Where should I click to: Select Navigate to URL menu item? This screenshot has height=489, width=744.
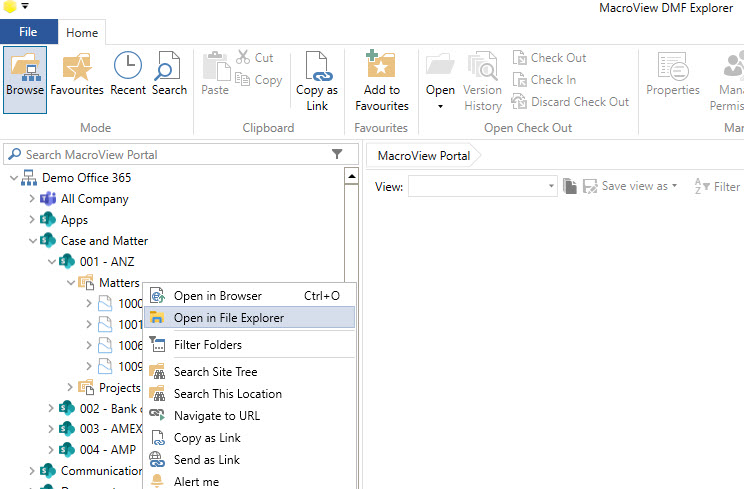coord(250,415)
